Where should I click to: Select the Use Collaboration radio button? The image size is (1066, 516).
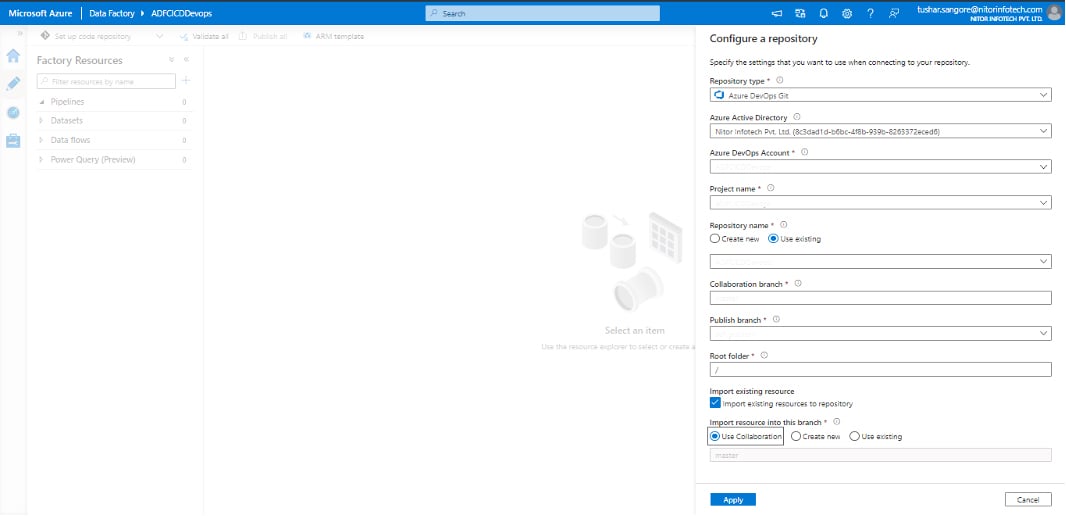pyautogui.click(x=715, y=436)
